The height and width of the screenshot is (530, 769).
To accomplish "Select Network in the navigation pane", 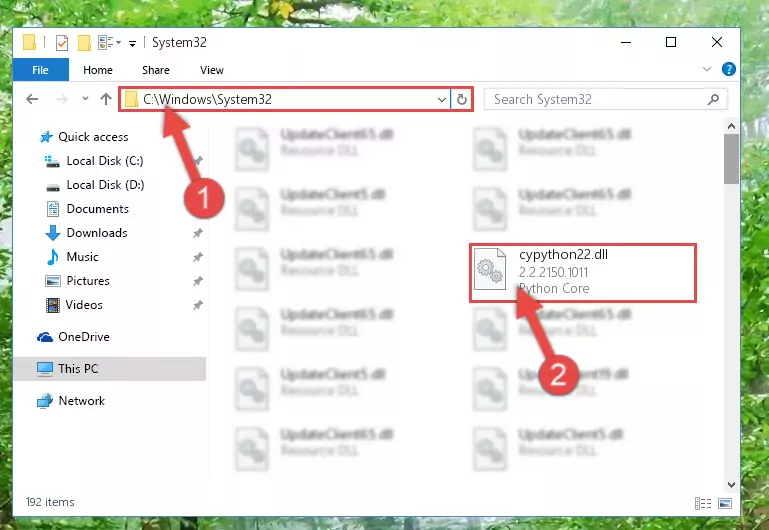I will pyautogui.click(x=81, y=401).
